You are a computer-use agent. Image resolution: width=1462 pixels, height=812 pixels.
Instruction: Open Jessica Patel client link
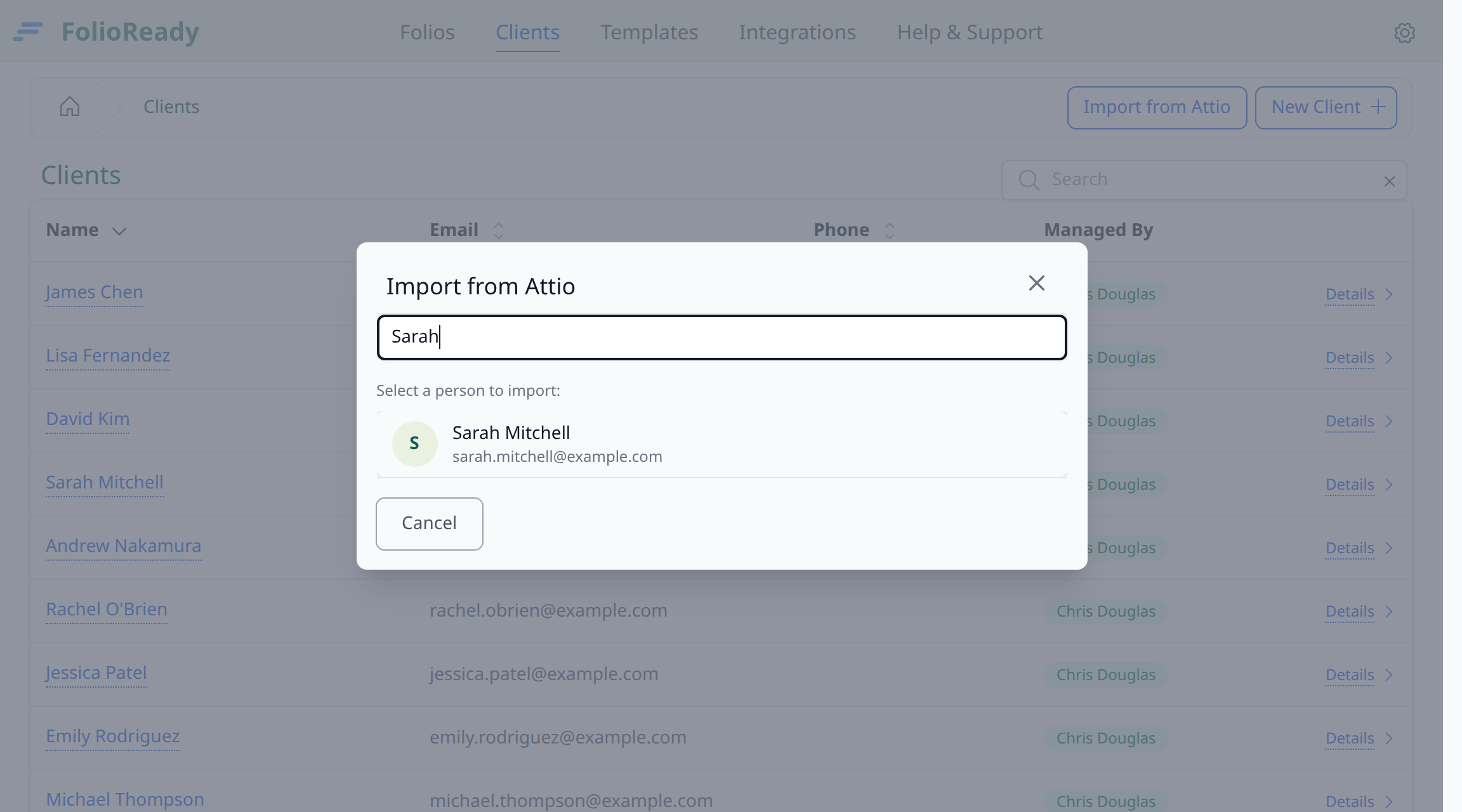coord(96,673)
